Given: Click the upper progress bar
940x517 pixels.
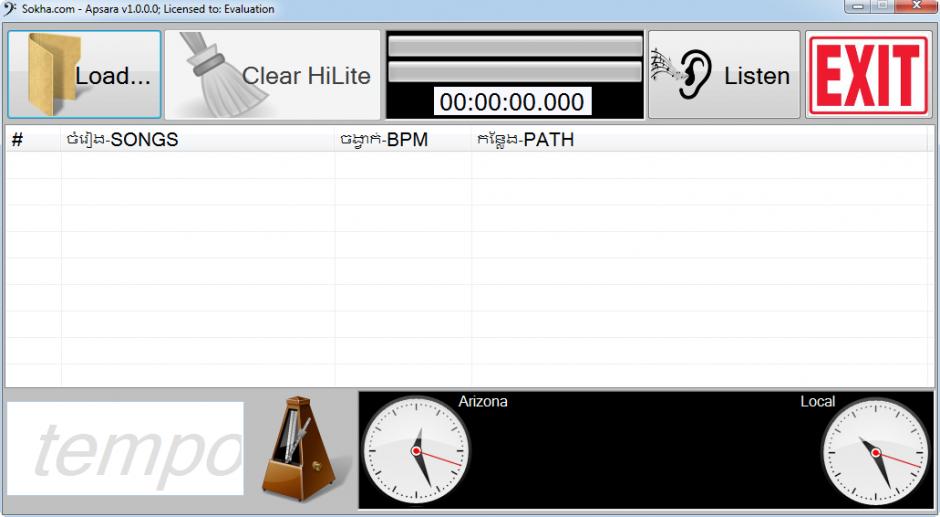Looking at the screenshot, I should (x=515, y=46).
